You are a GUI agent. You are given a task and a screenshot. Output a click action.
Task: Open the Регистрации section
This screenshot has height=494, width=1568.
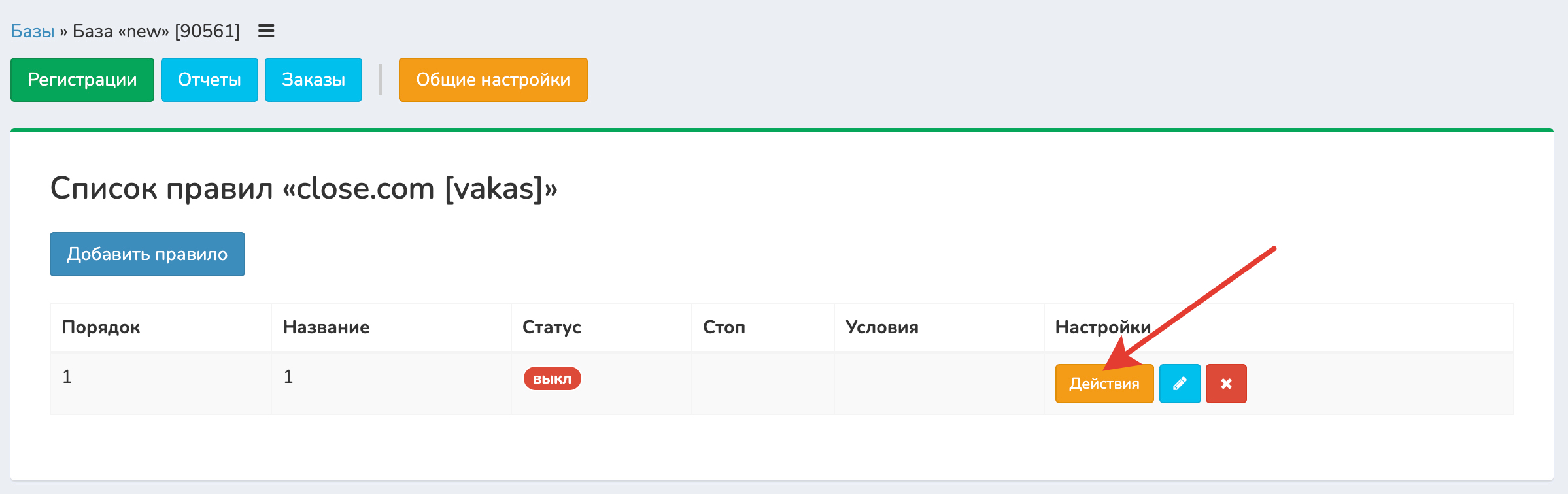click(82, 80)
